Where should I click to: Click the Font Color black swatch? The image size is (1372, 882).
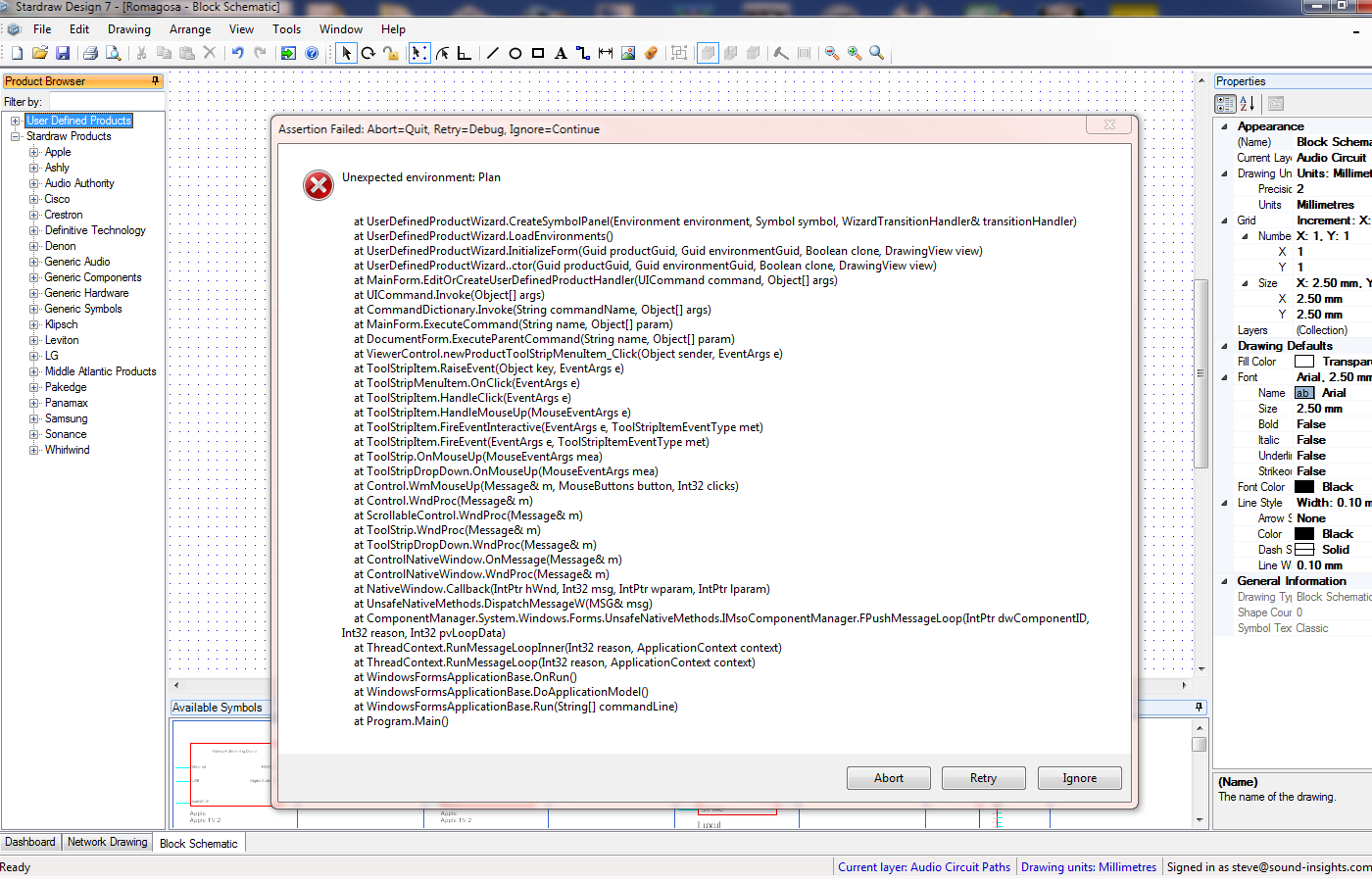(x=1304, y=487)
